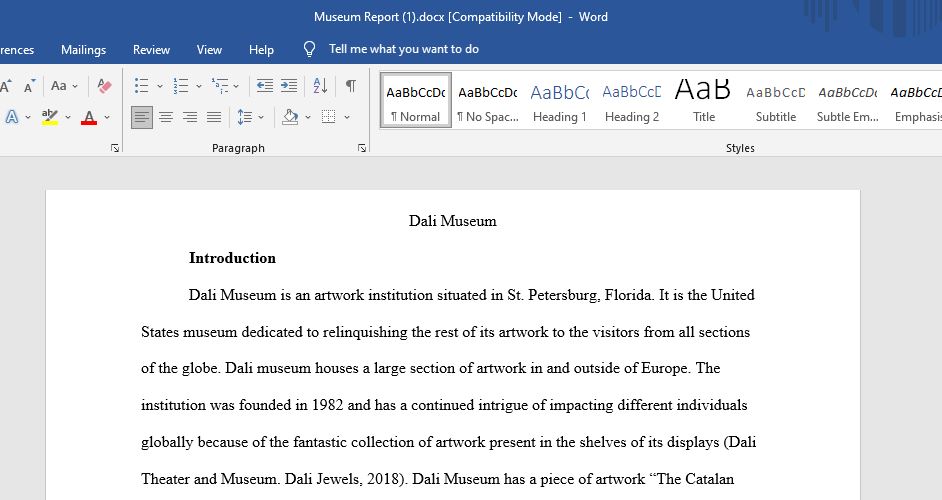Screen dimensions: 942x500
Task: Toggle Center alignment
Action: coord(166,117)
